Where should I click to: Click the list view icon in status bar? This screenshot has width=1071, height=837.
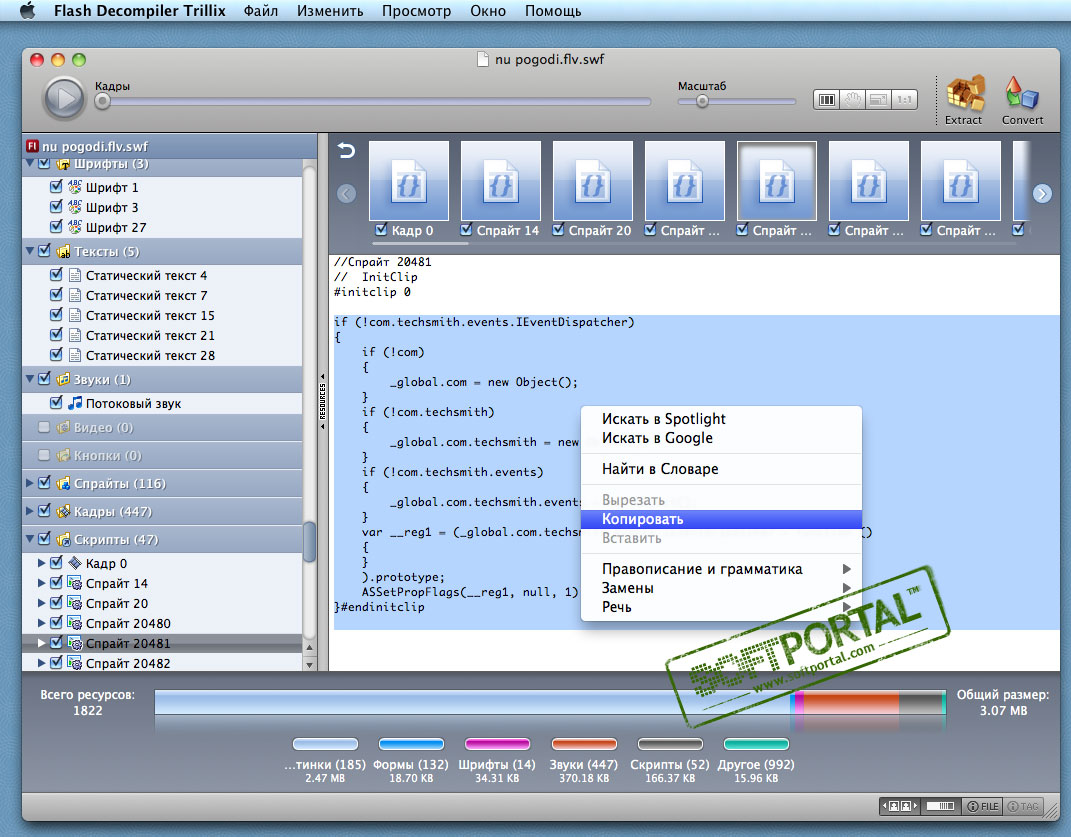(941, 806)
